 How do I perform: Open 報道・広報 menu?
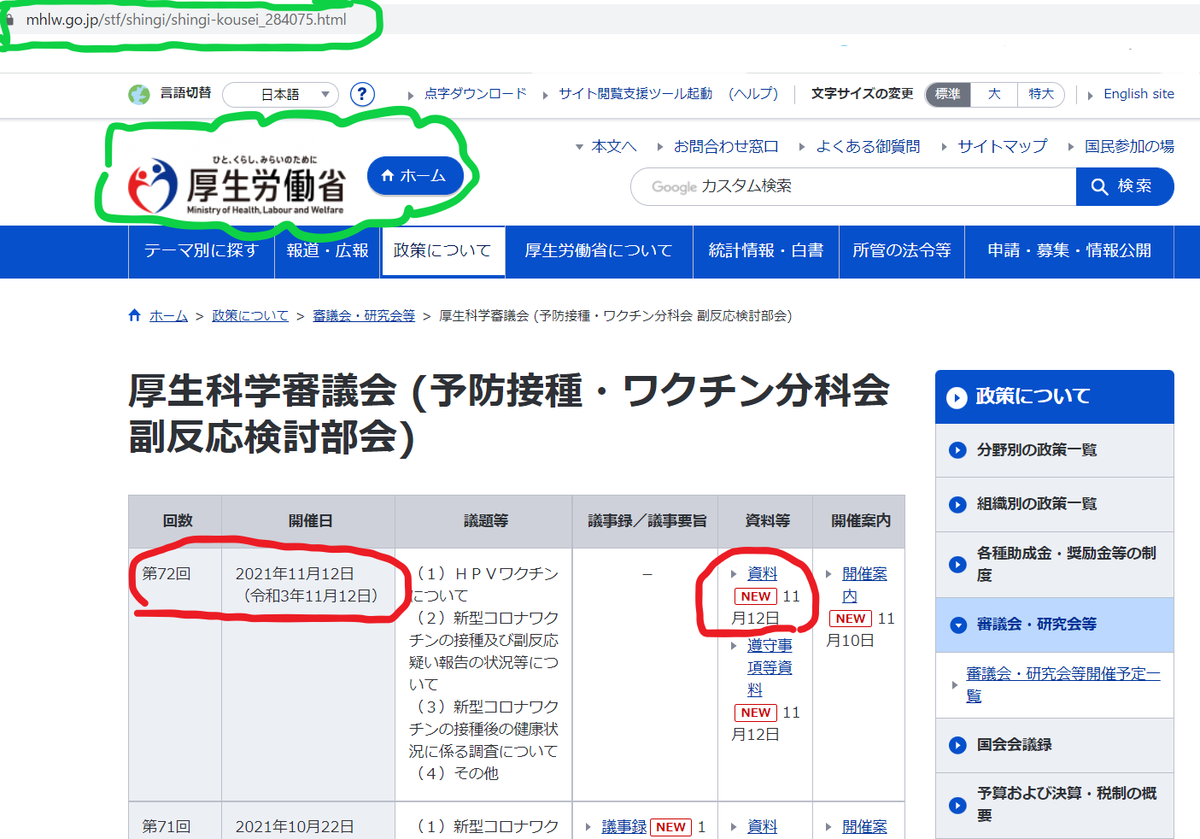click(327, 251)
